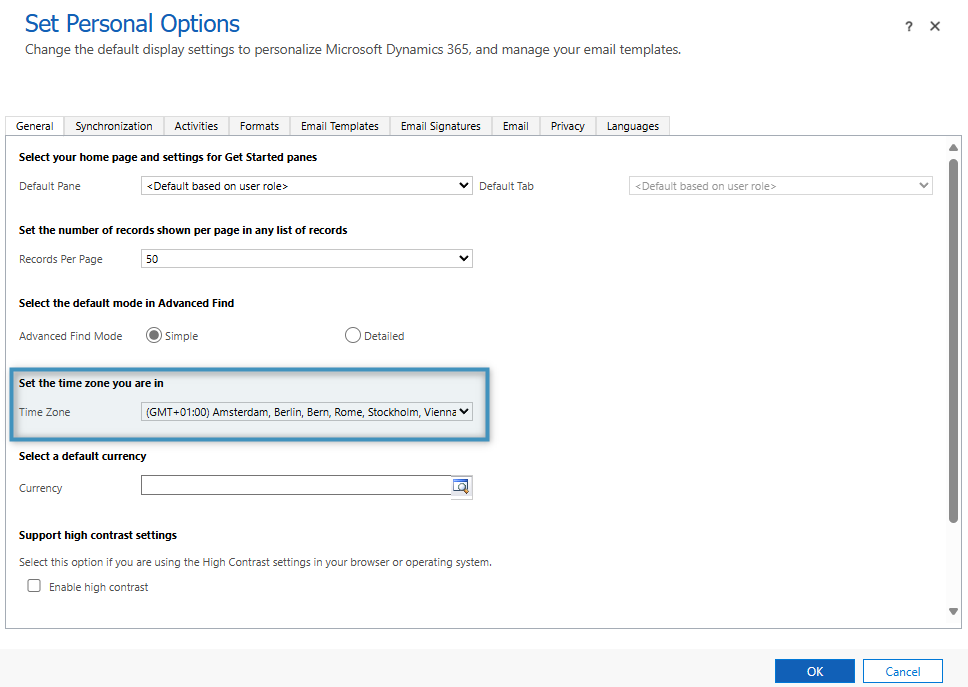
Task: Click the currency lookup icon
Action: 461,487
